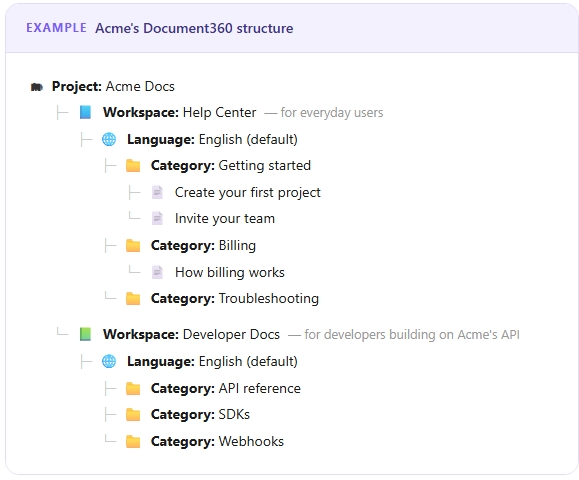Click document icon for Create your first project
Viewport: 579px width, 480px height.
point(157,192)
